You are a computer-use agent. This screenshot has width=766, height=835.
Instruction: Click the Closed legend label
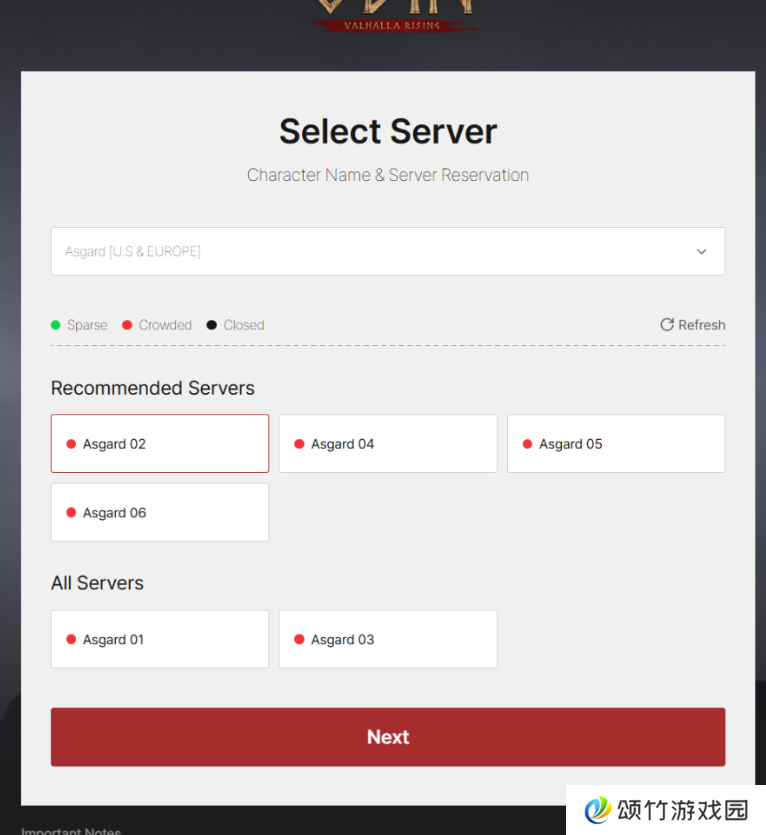click(x=244, y=325)
